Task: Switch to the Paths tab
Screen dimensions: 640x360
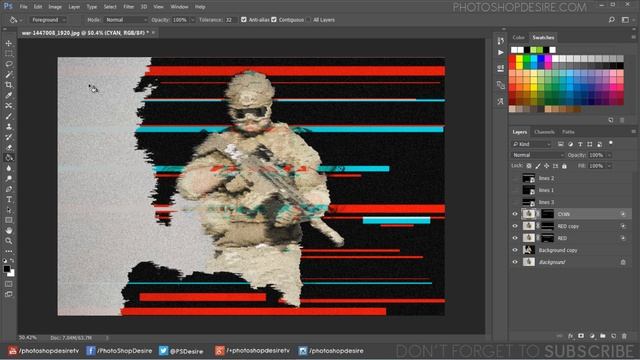Action: pos(568,132)
